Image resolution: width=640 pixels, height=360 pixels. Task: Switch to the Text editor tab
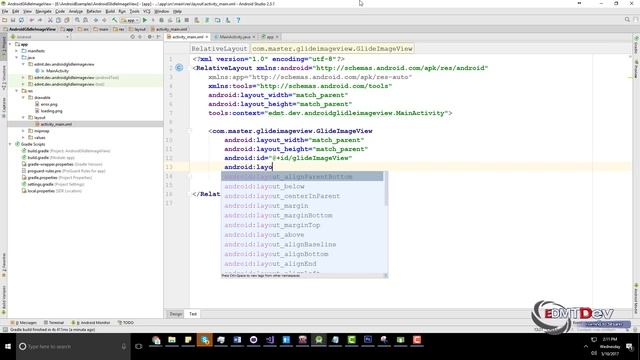coord(193,314)
